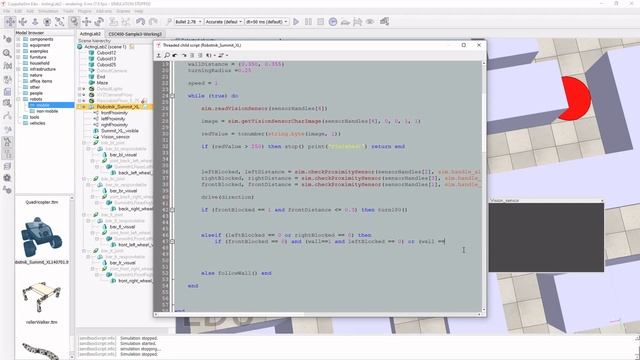640x360 pixels.
Task: Click the undo arrow in main toolbar
Action: coord(140,22)
